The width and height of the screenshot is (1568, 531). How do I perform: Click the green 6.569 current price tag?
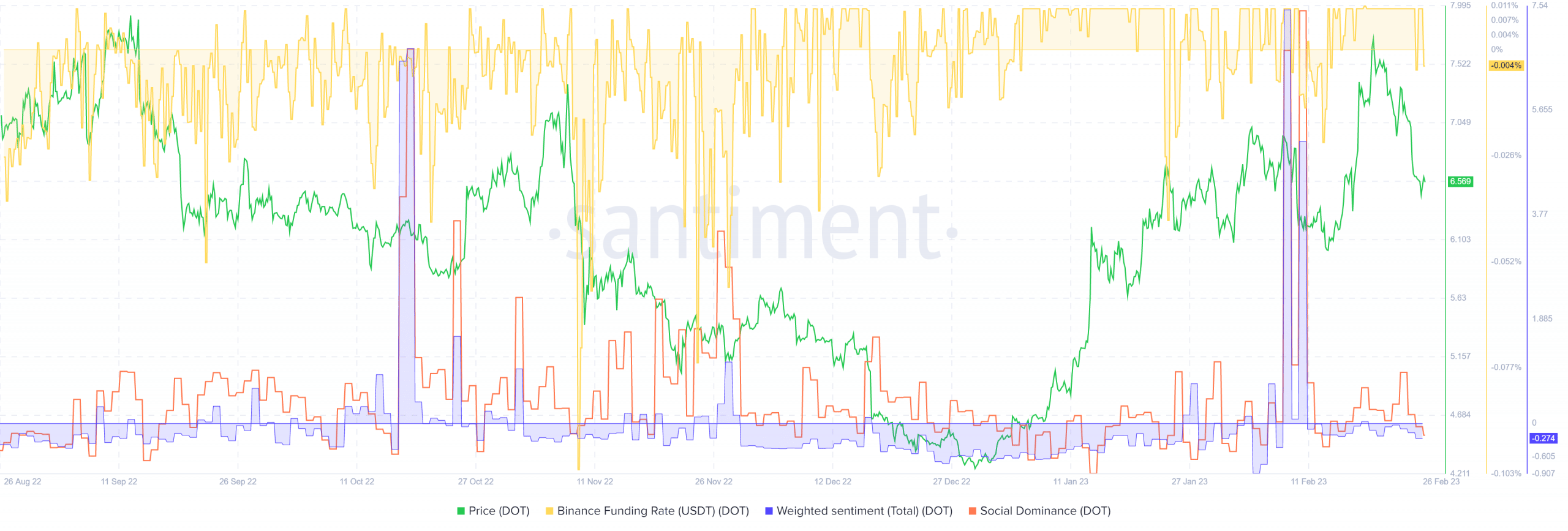(1460, 181)
